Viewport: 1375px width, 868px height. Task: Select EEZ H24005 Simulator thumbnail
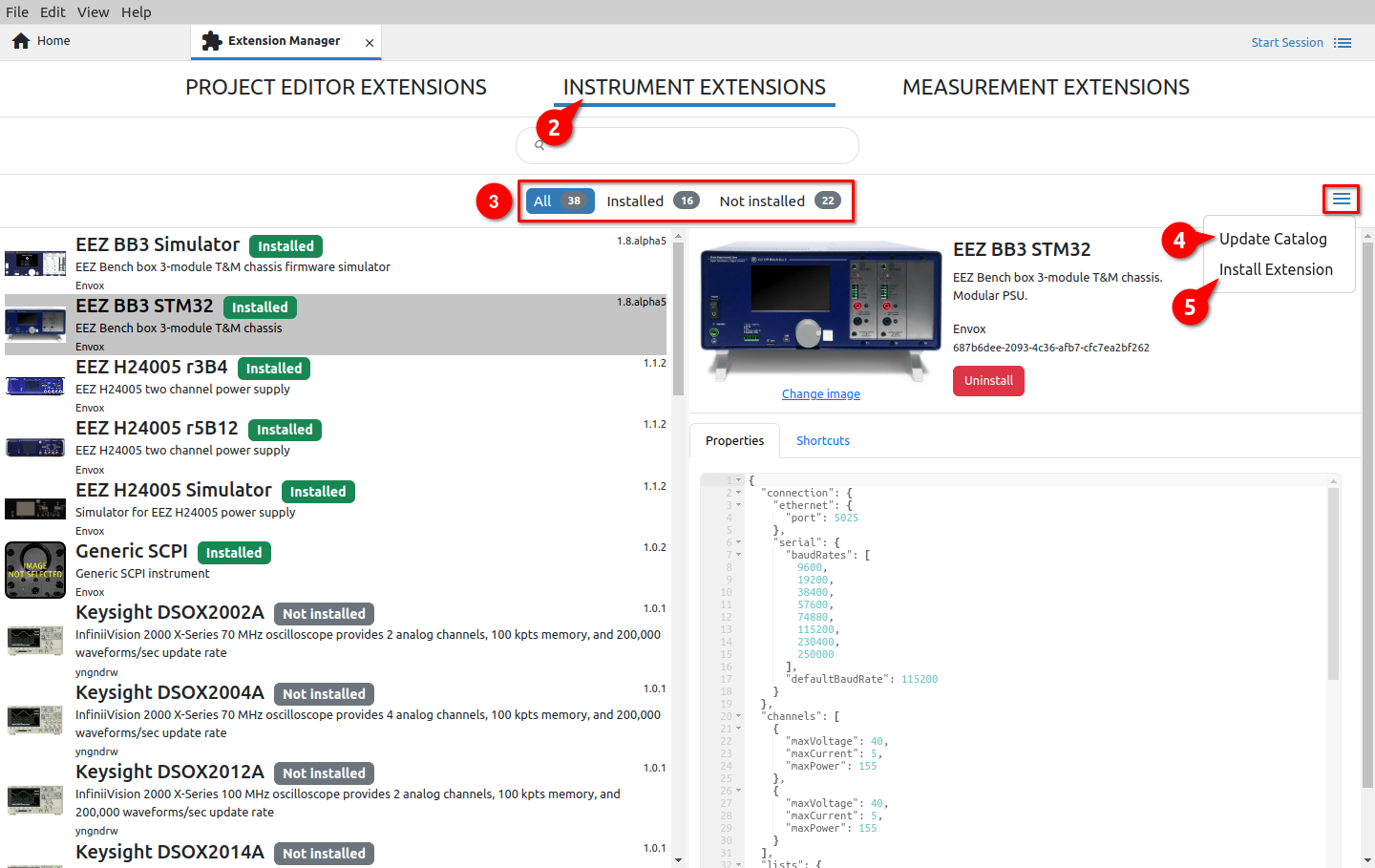click(x=35, y=508)
